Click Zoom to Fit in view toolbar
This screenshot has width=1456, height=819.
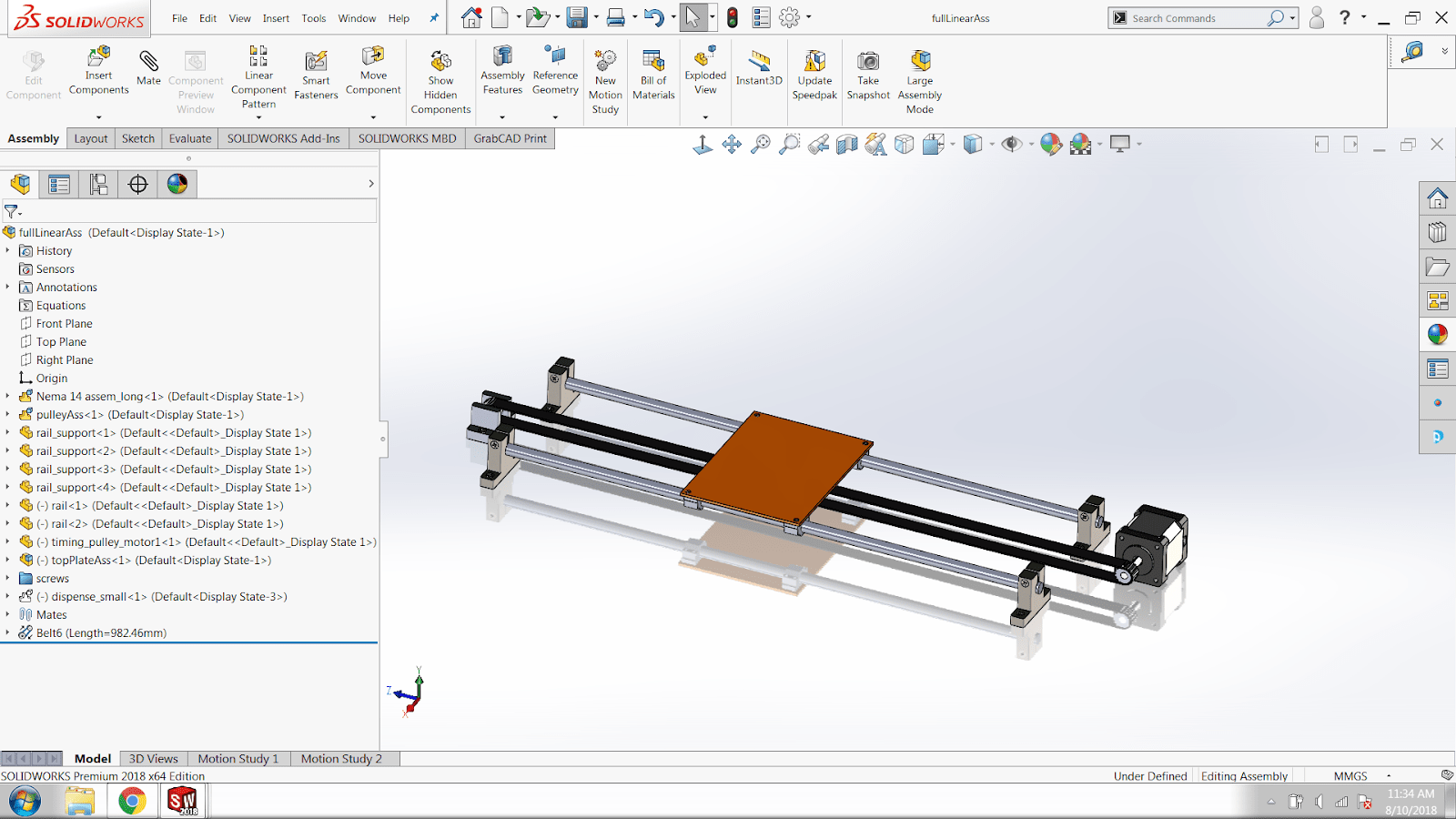pyautogui.click(x=760, y=144)
